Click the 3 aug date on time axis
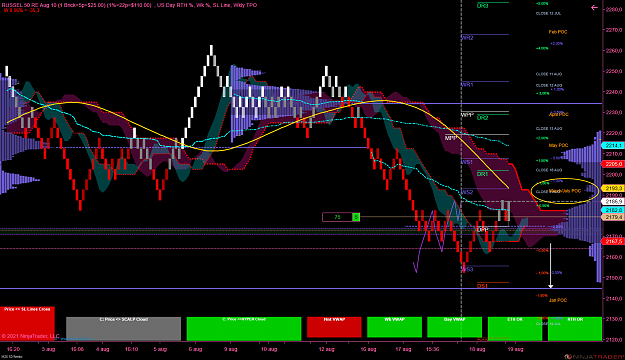Screen dimensions: 625x360 pyautogui.click(x=49, y=349)
